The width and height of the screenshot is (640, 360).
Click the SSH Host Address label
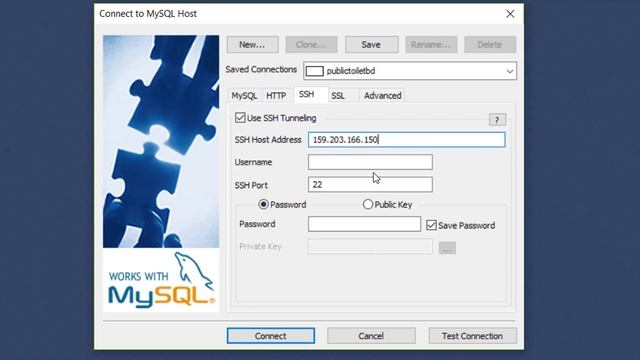268,140
